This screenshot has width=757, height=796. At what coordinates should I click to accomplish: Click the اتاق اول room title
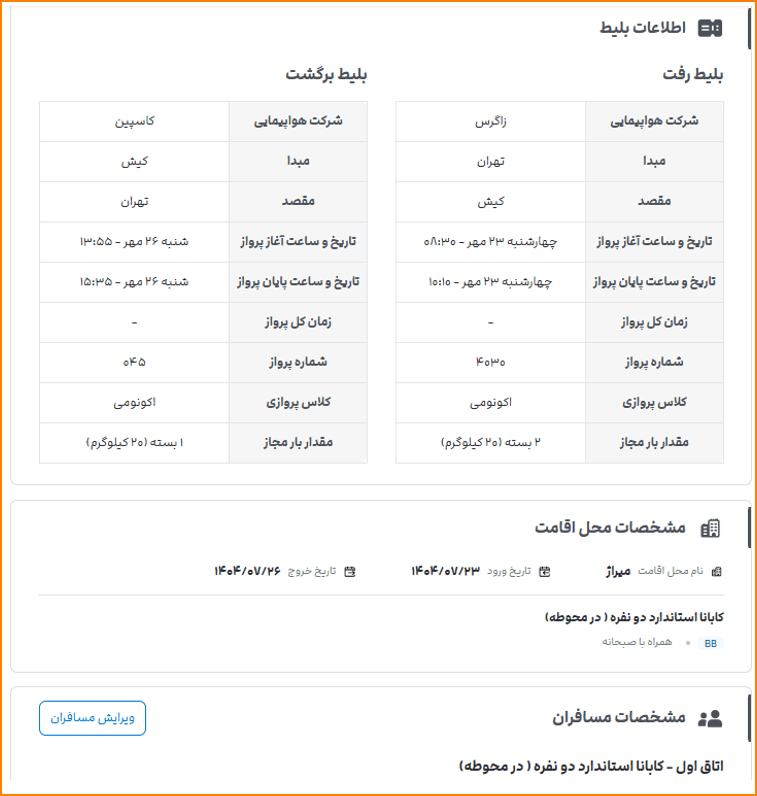coord(591,766)
